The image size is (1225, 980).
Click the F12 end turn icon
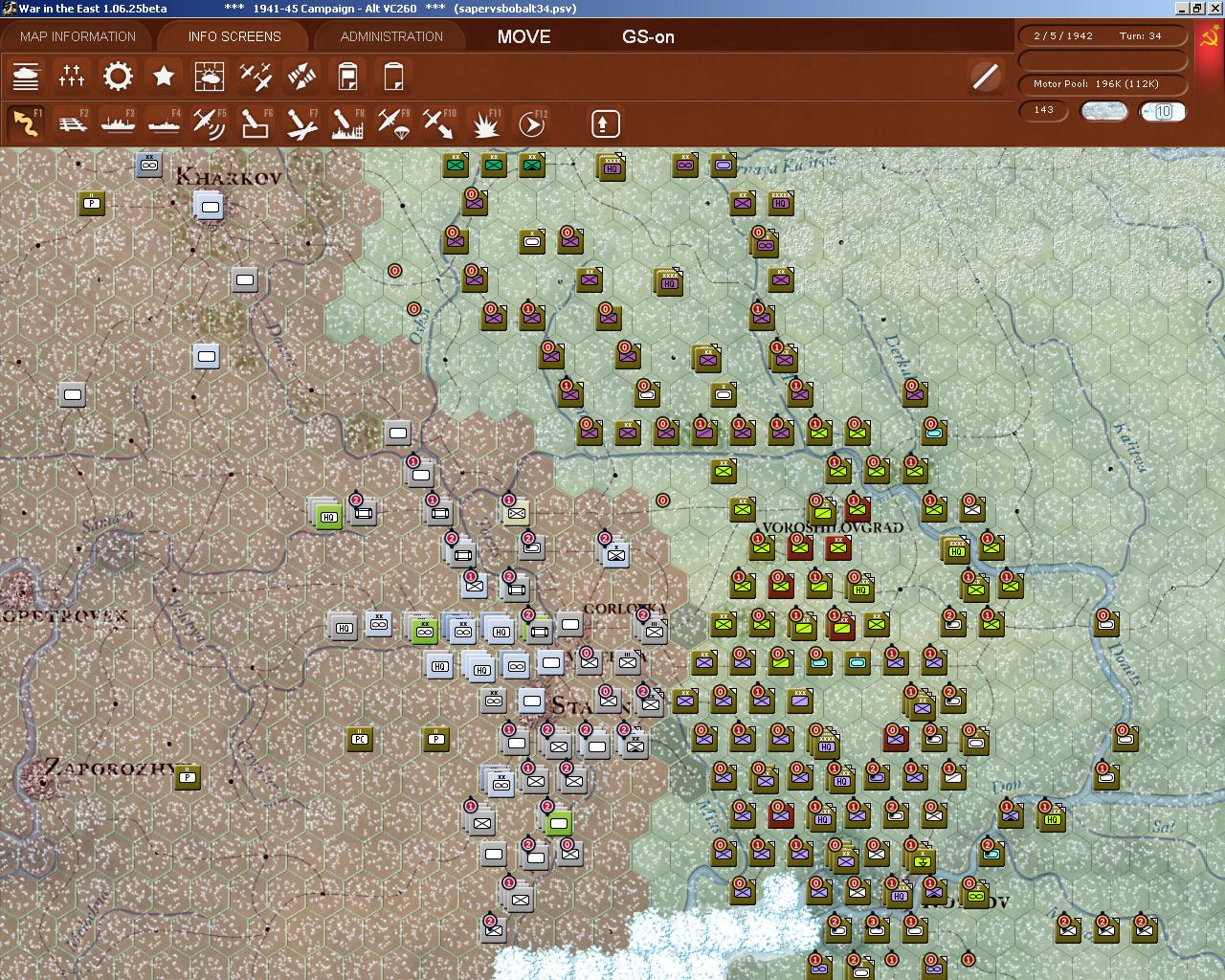(x=532, y=123)
